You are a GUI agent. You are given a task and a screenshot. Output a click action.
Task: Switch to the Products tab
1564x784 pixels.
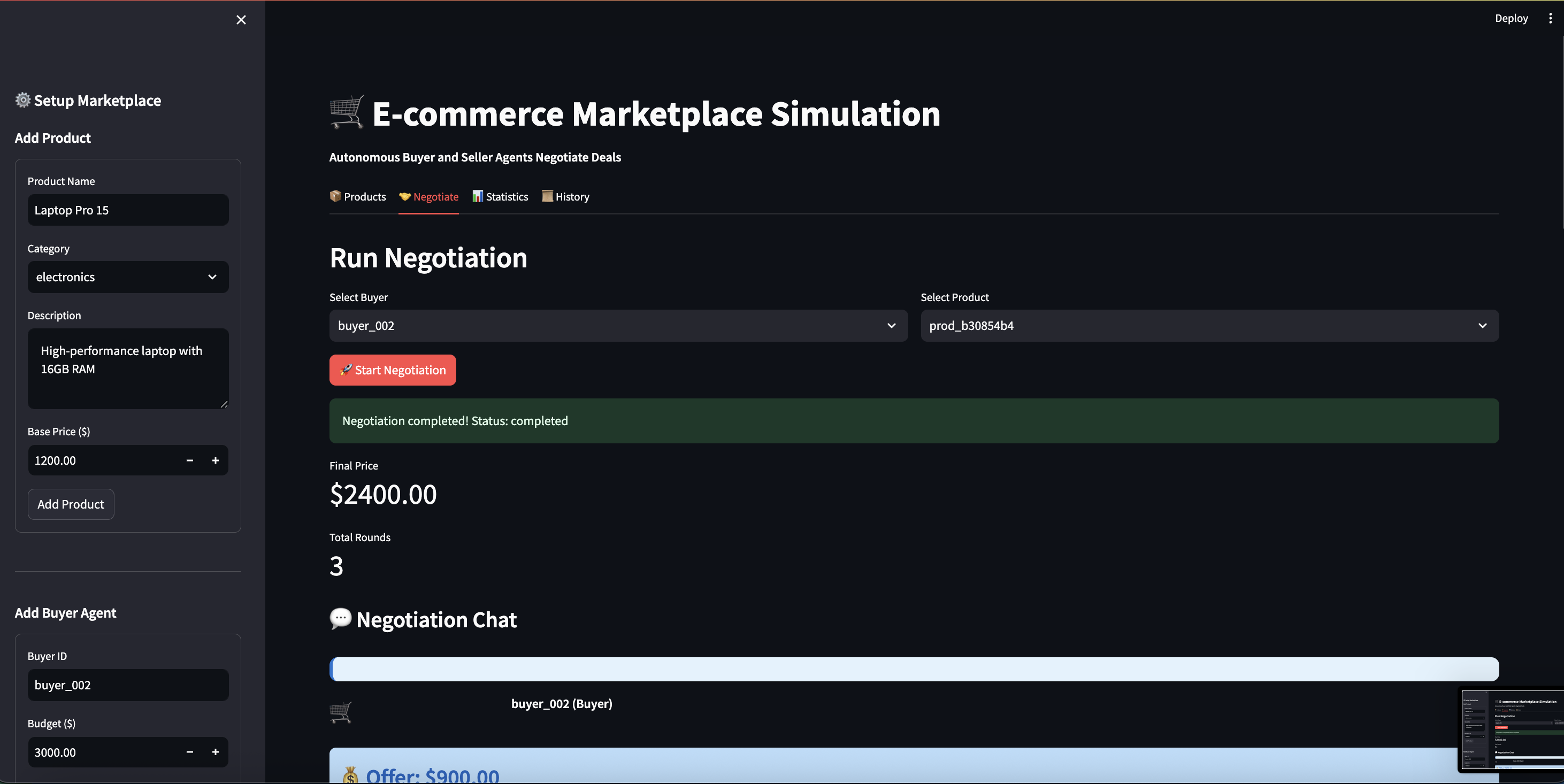click(x=358, y=197)
